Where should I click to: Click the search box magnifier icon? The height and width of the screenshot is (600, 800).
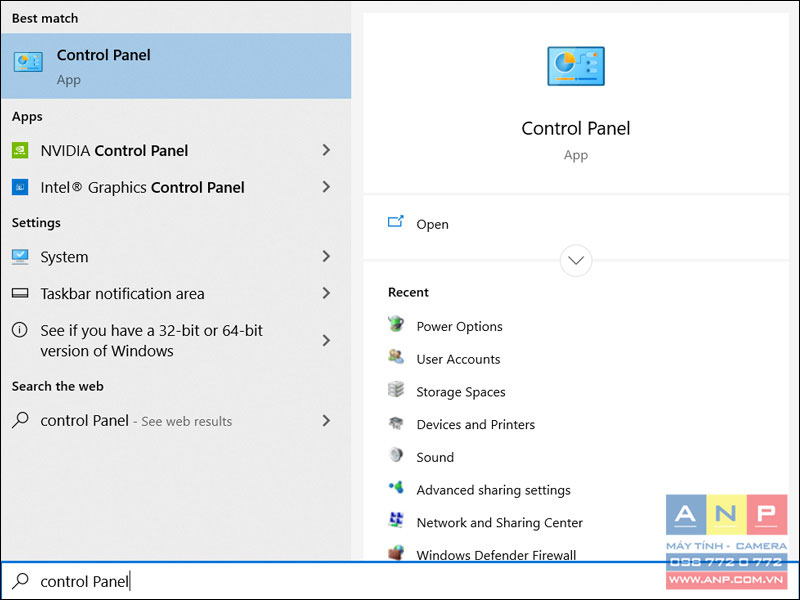tap(20, 581)
